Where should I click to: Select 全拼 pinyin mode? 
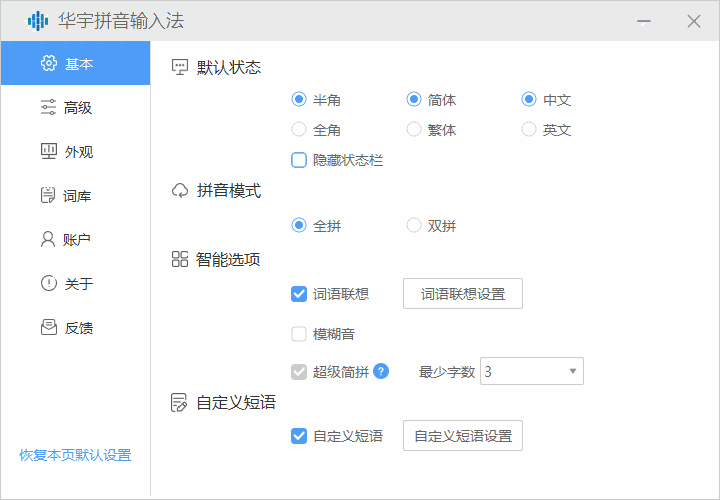(x=299, y=225)
